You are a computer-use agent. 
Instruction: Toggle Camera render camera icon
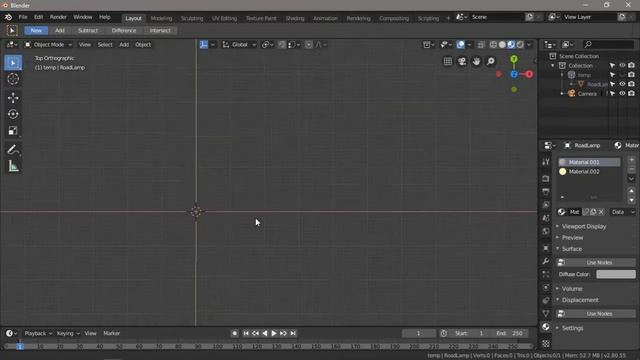631,93
